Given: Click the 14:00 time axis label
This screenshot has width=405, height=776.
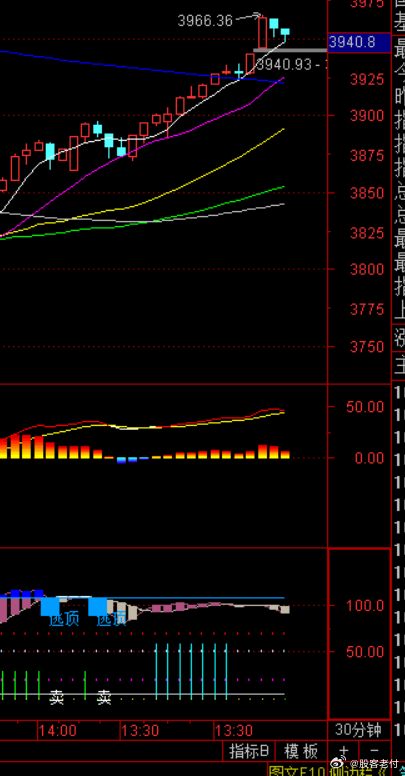Looking at the screenshot, I should pos(58,730).
